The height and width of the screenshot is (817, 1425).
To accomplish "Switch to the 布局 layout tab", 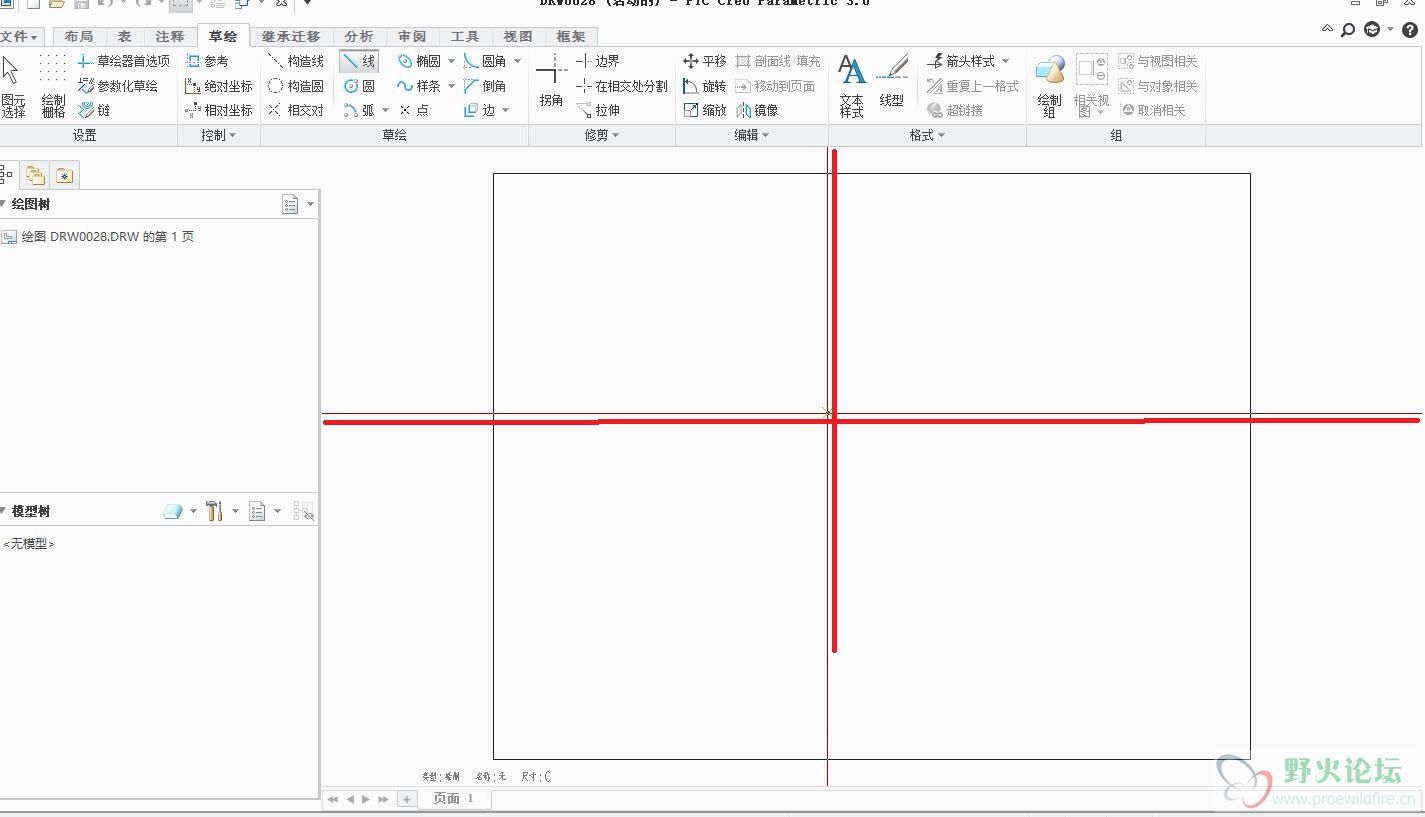I will [x=78, y=36].
